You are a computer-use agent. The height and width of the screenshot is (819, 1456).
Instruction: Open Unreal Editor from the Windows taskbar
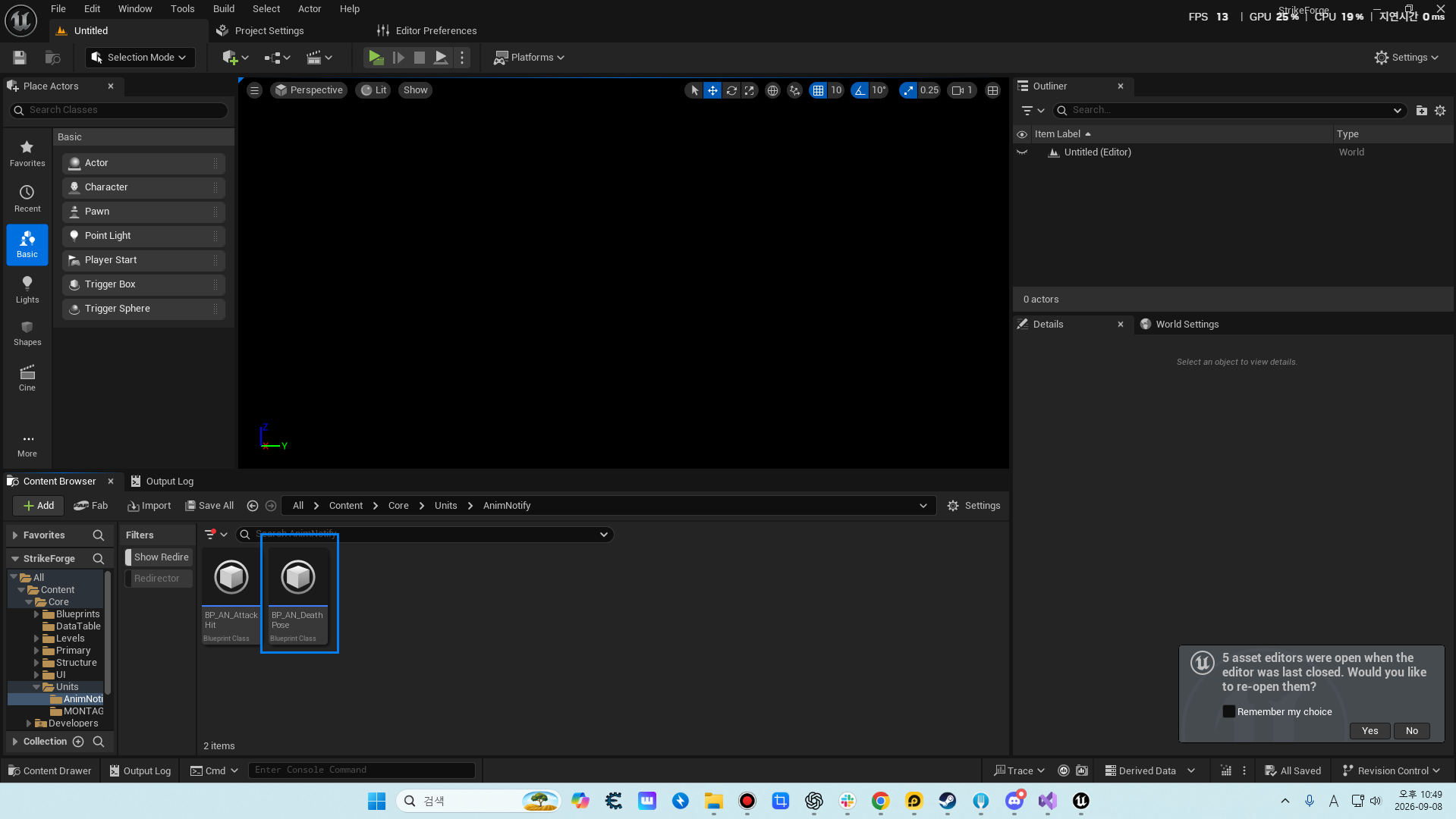1080,801
